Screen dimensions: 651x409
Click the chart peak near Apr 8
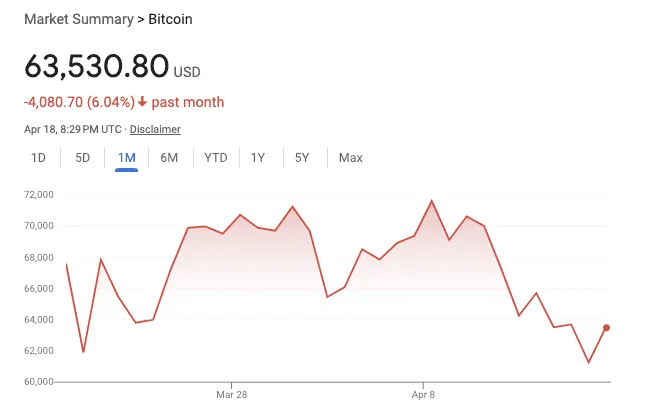[x=432, y=201]
